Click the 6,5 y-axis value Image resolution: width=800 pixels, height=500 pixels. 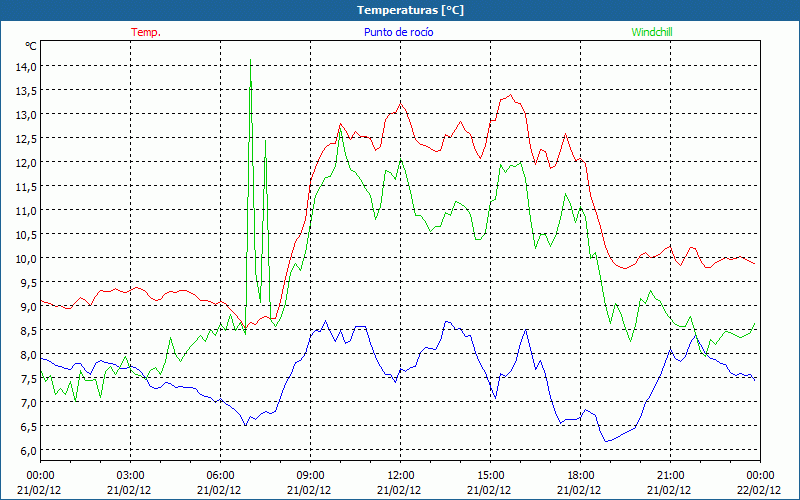coord(28,426)
